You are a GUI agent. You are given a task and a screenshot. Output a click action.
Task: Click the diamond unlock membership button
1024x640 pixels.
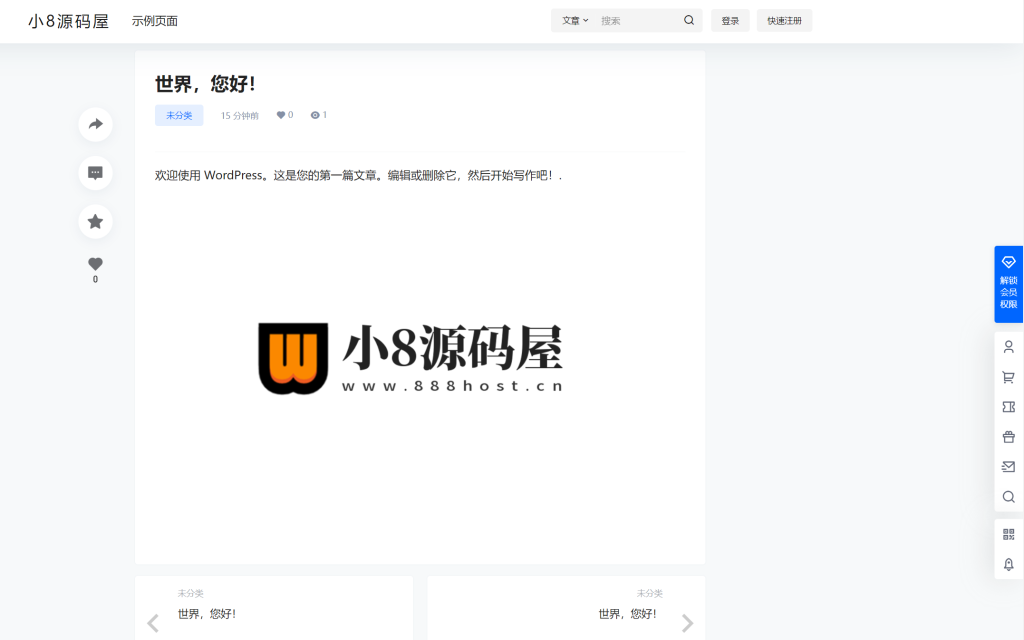[x=1008, y=284]
